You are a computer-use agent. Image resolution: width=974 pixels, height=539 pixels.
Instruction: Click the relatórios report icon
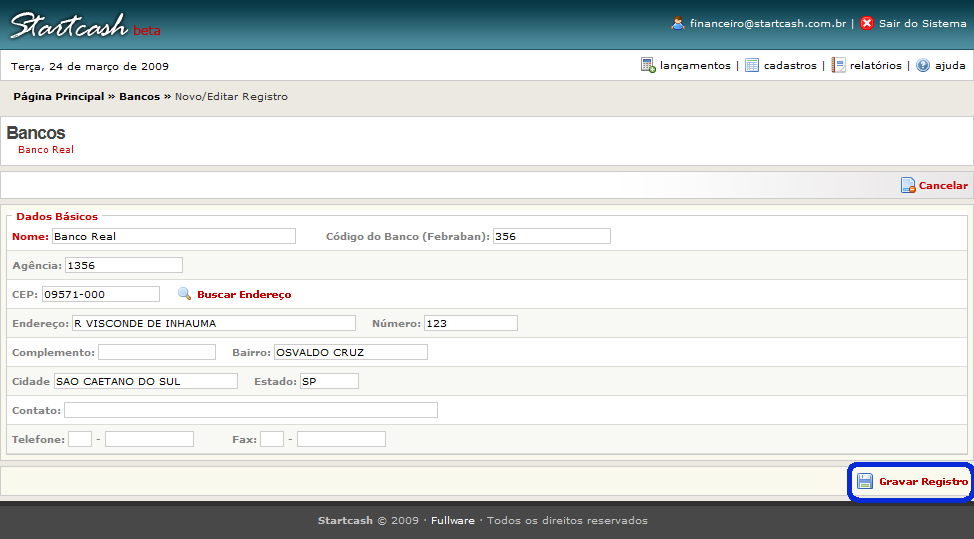[x=838, y=65]
